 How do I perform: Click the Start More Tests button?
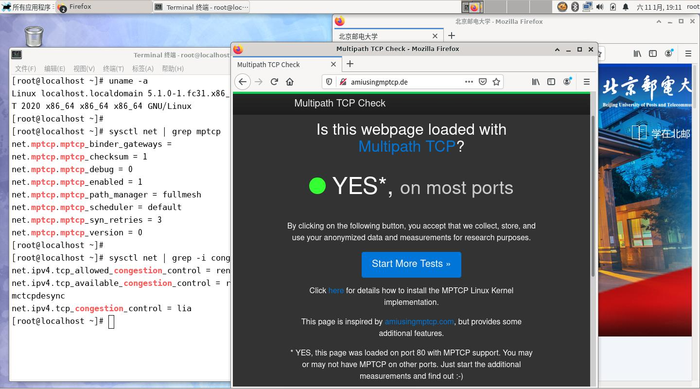click(x=411, y=264)
